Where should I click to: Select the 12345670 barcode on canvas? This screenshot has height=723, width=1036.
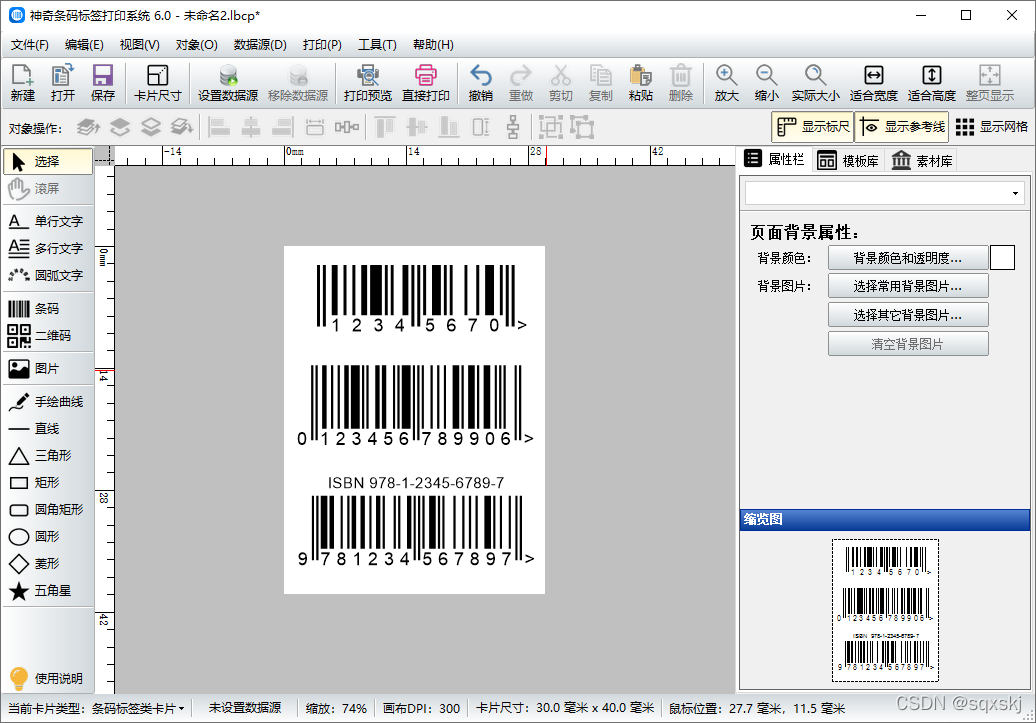[x=422, y=298]
